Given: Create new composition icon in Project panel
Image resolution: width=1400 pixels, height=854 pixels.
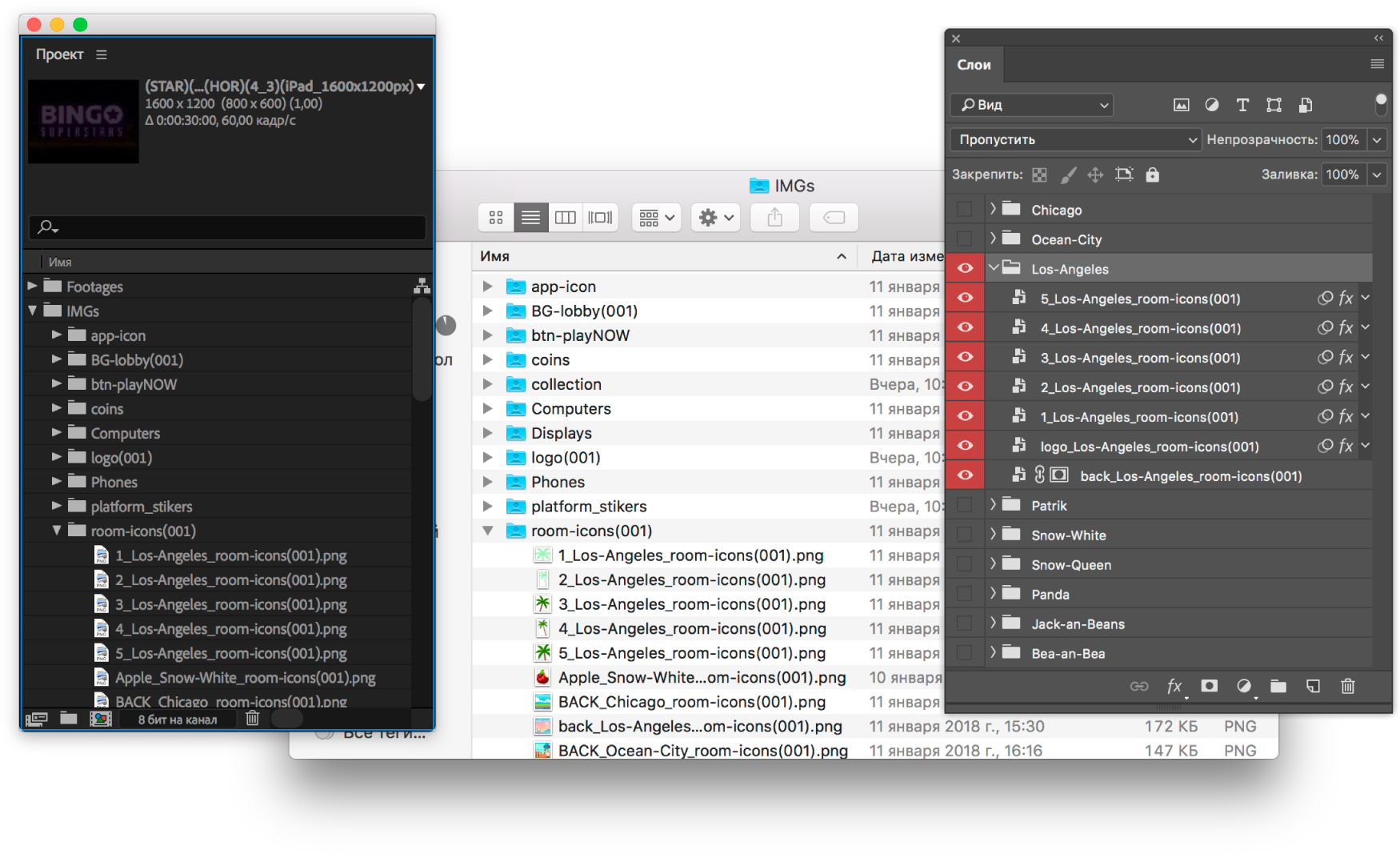Looking at the screenshot, I should tap(101, 719).
